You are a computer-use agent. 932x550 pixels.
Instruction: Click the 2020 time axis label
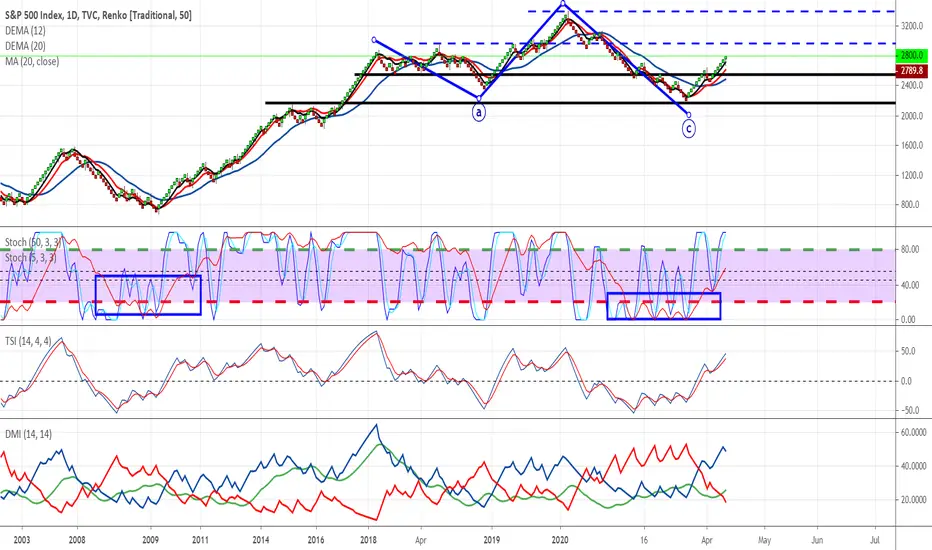(560, 540)
